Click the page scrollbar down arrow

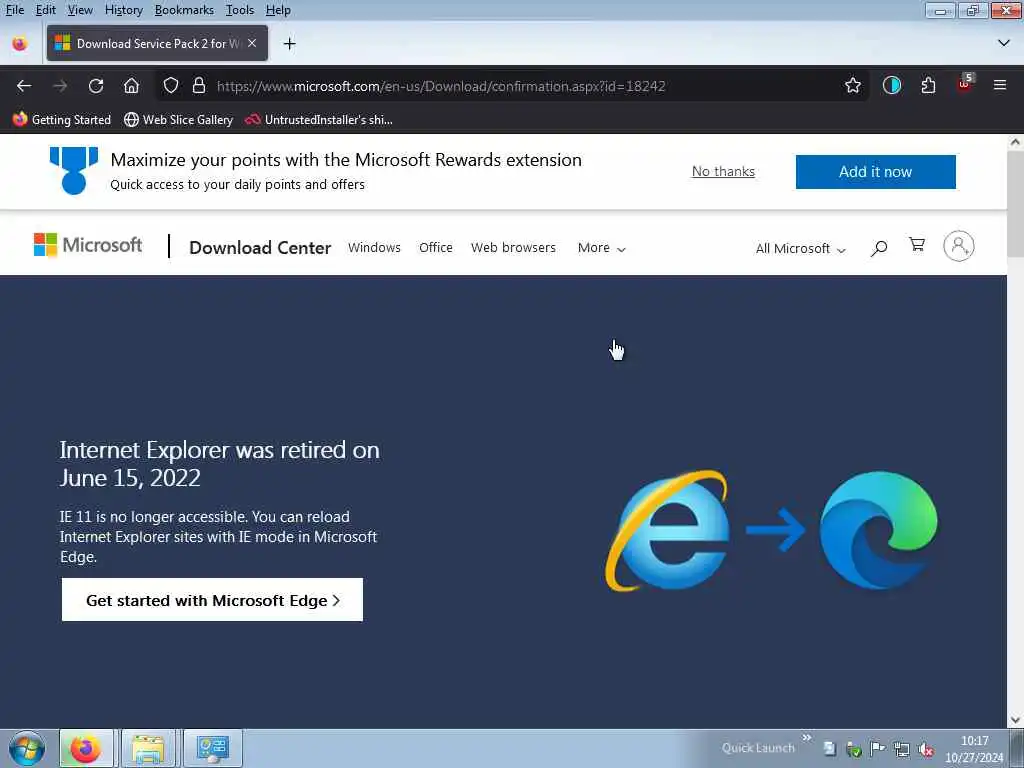(x=1015, y=720)
